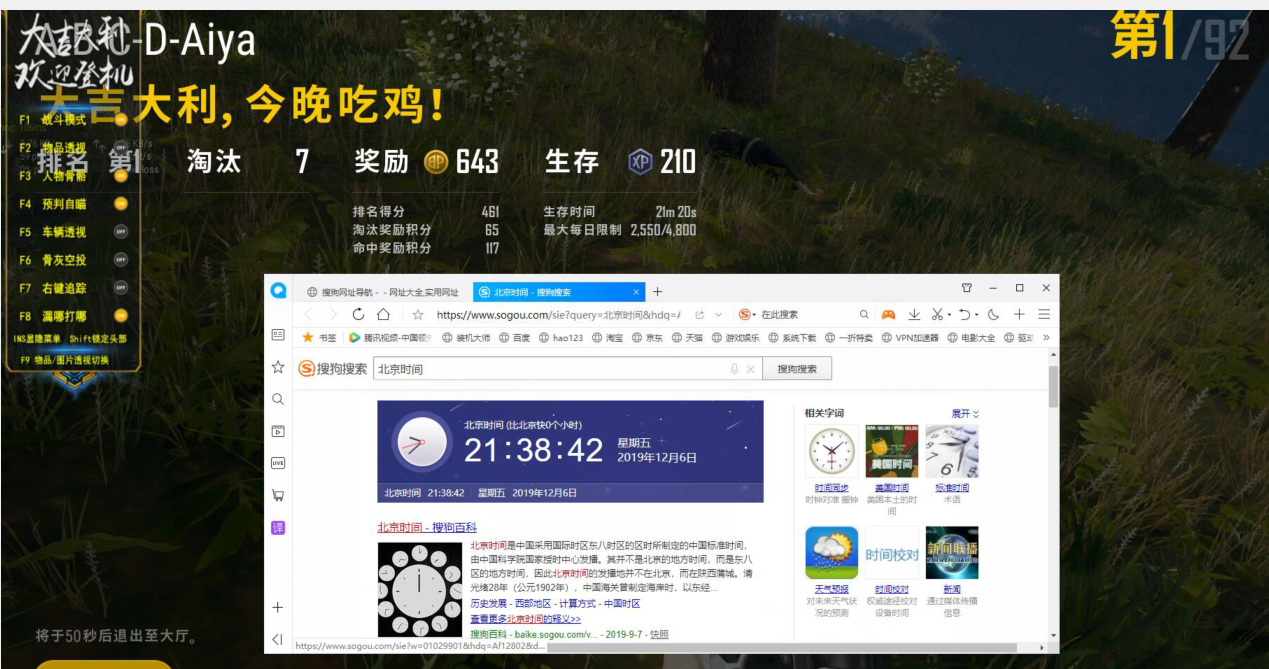
Task: Open the Sogou search engine selector dropdown
Action: (x=747, y=314)
